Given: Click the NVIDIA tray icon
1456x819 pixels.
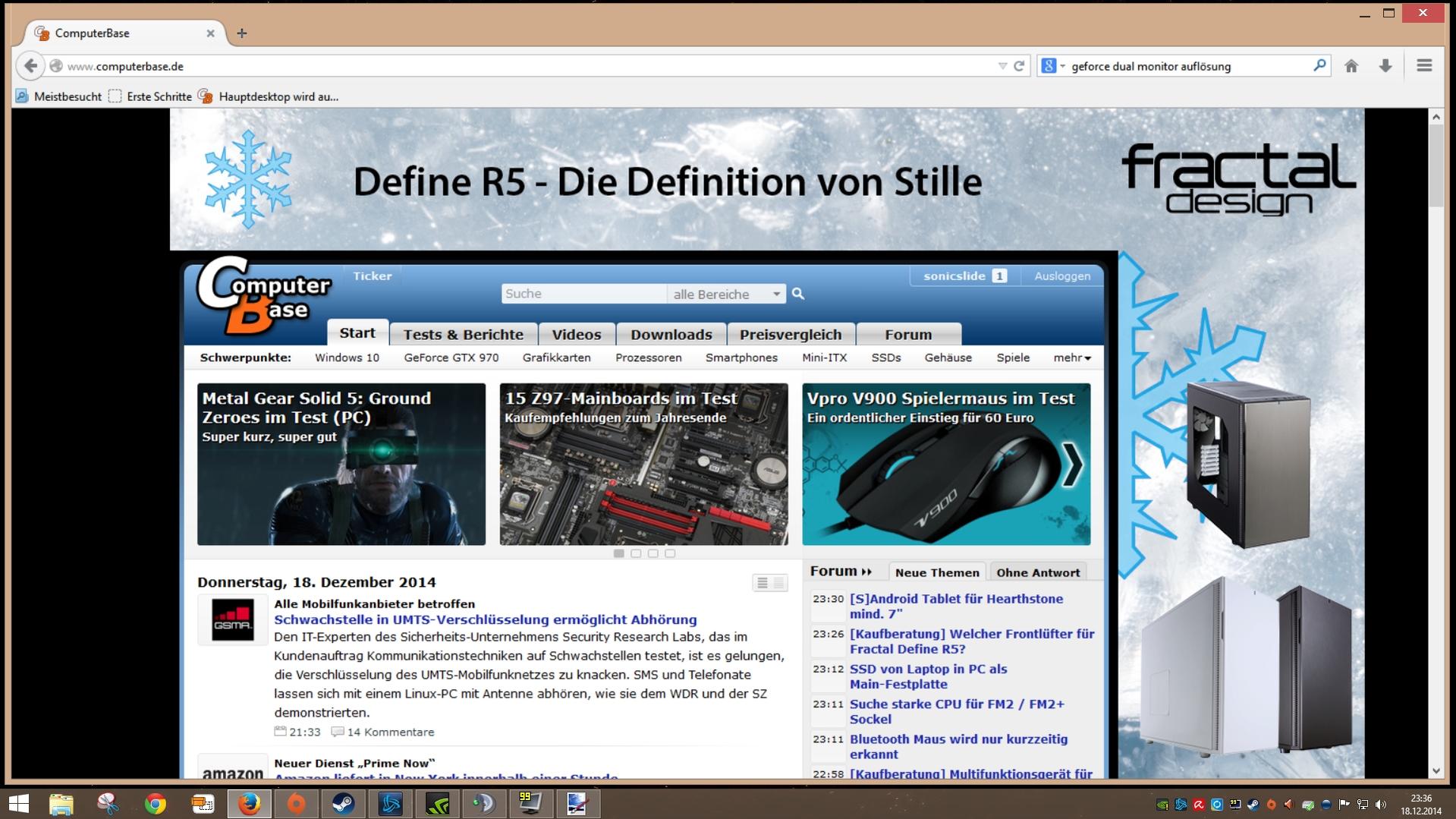Looking at the screenshot, I should 1162,805.
